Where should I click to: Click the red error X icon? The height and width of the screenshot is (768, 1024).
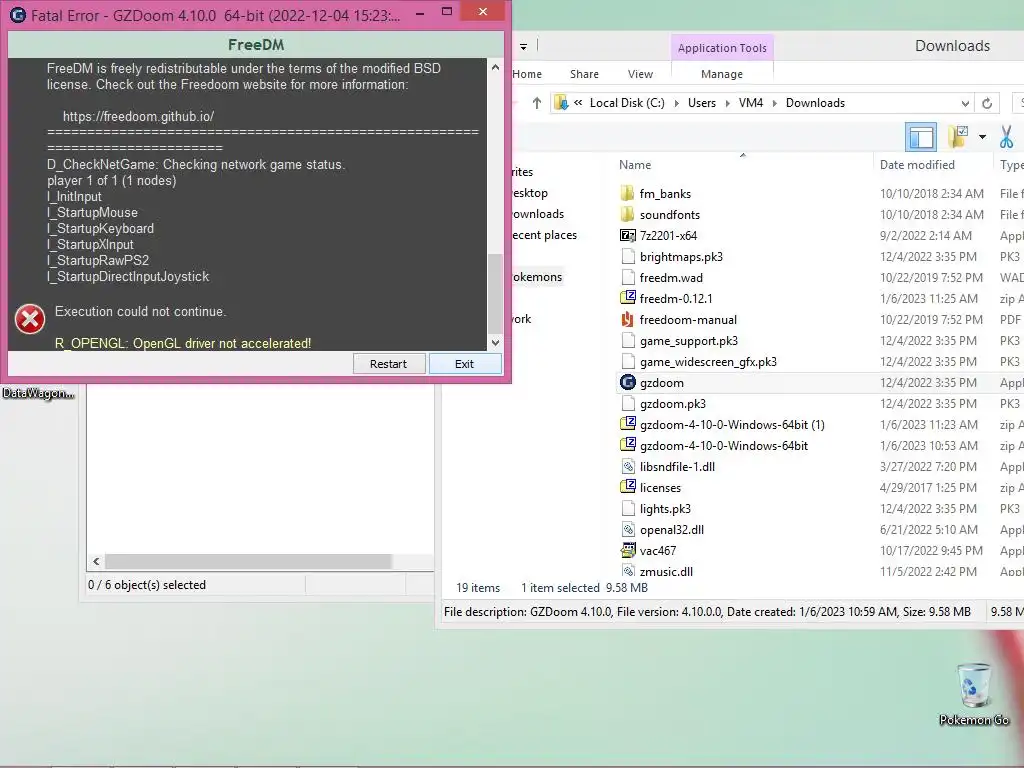coord(30,319)
